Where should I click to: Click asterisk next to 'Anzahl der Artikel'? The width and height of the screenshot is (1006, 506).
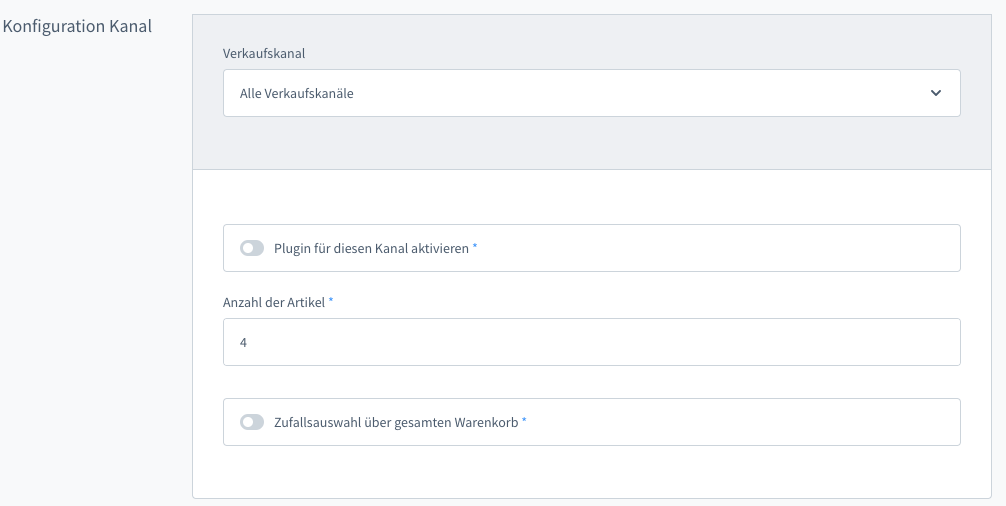pyautogui.click(x=331, y=301)
